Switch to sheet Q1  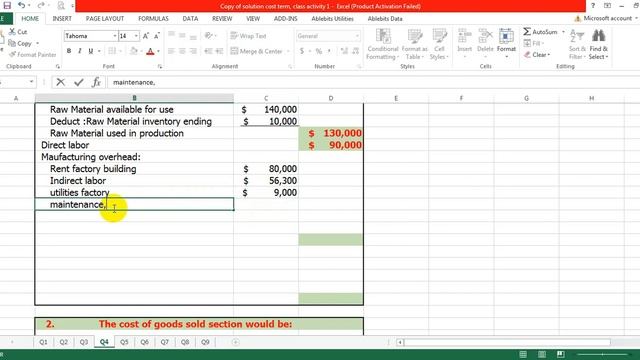pyautogui.click(x=43, y=342)
